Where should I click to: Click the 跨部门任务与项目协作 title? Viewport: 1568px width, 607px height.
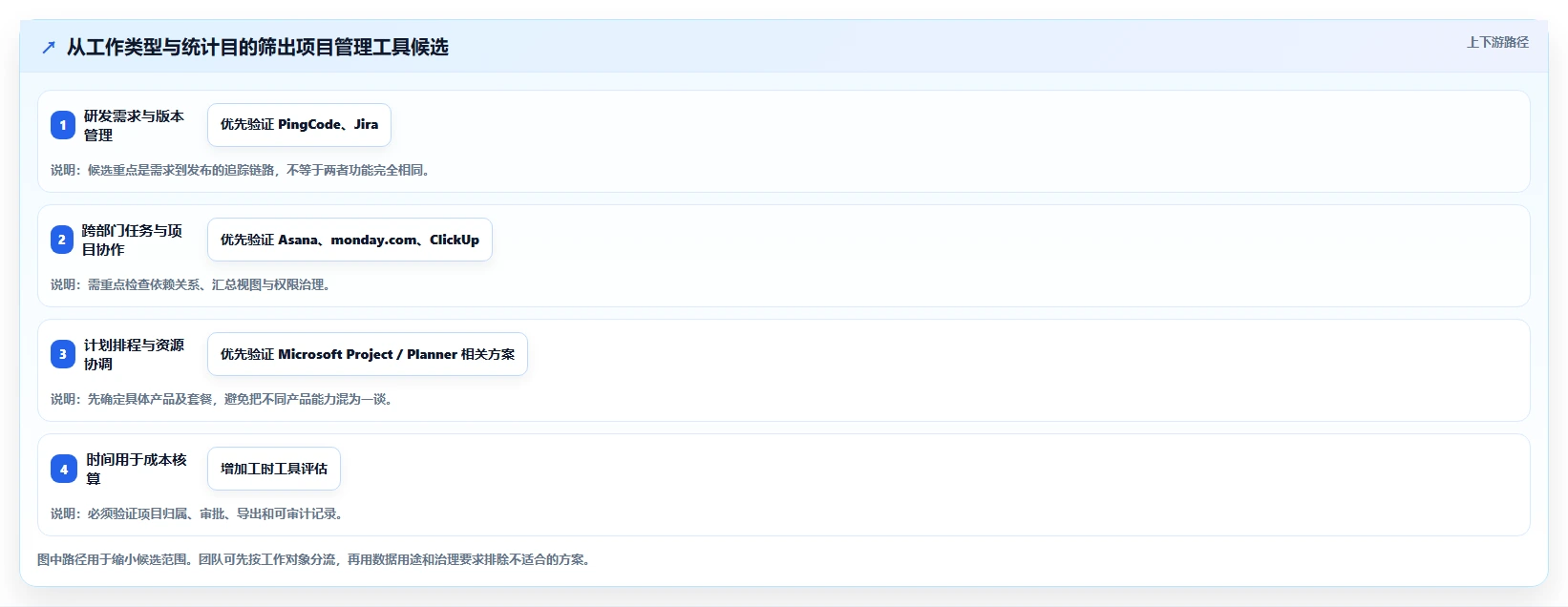132,240
